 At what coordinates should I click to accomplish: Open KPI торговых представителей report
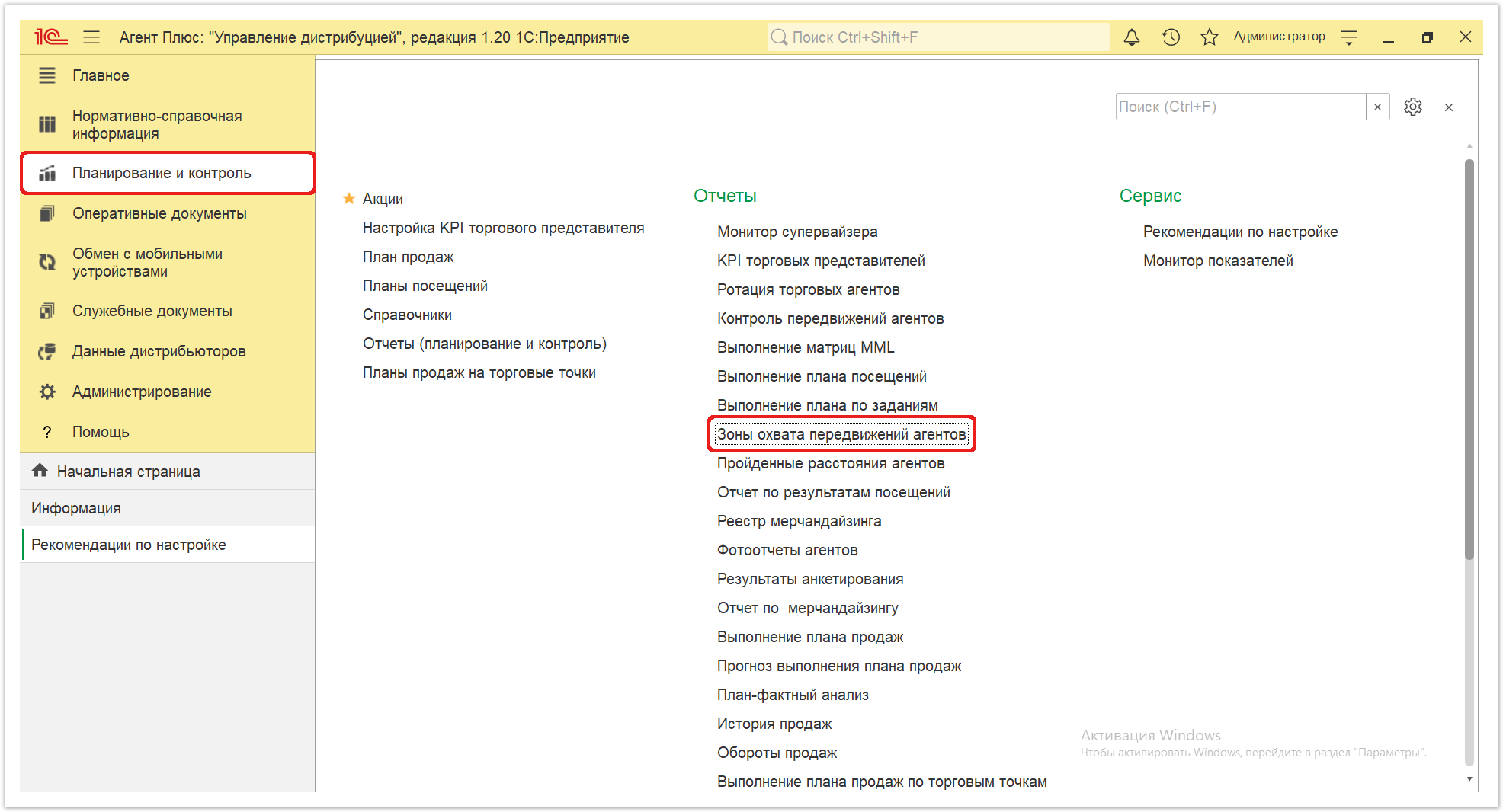pyautogui.click(x=821, y=261)
